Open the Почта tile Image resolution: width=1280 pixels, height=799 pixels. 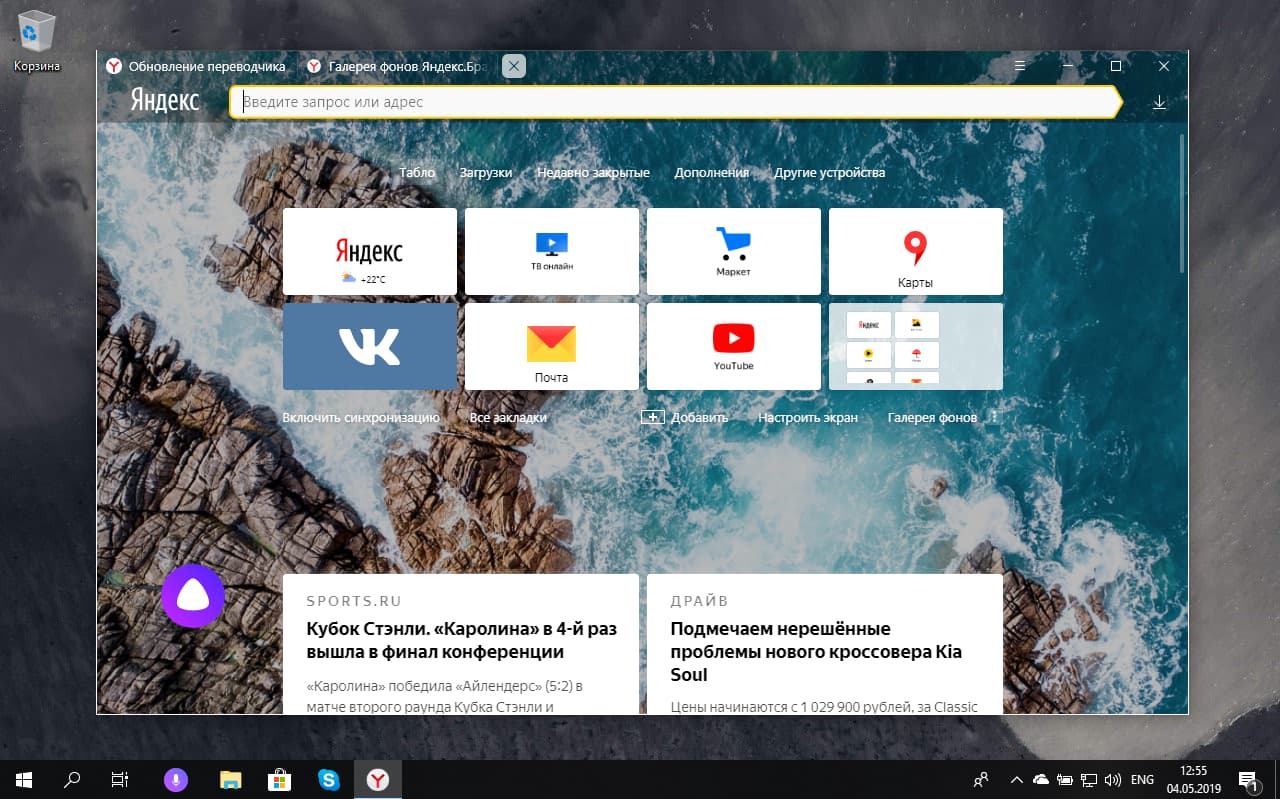pyautogui.click(x=551, y=346)
